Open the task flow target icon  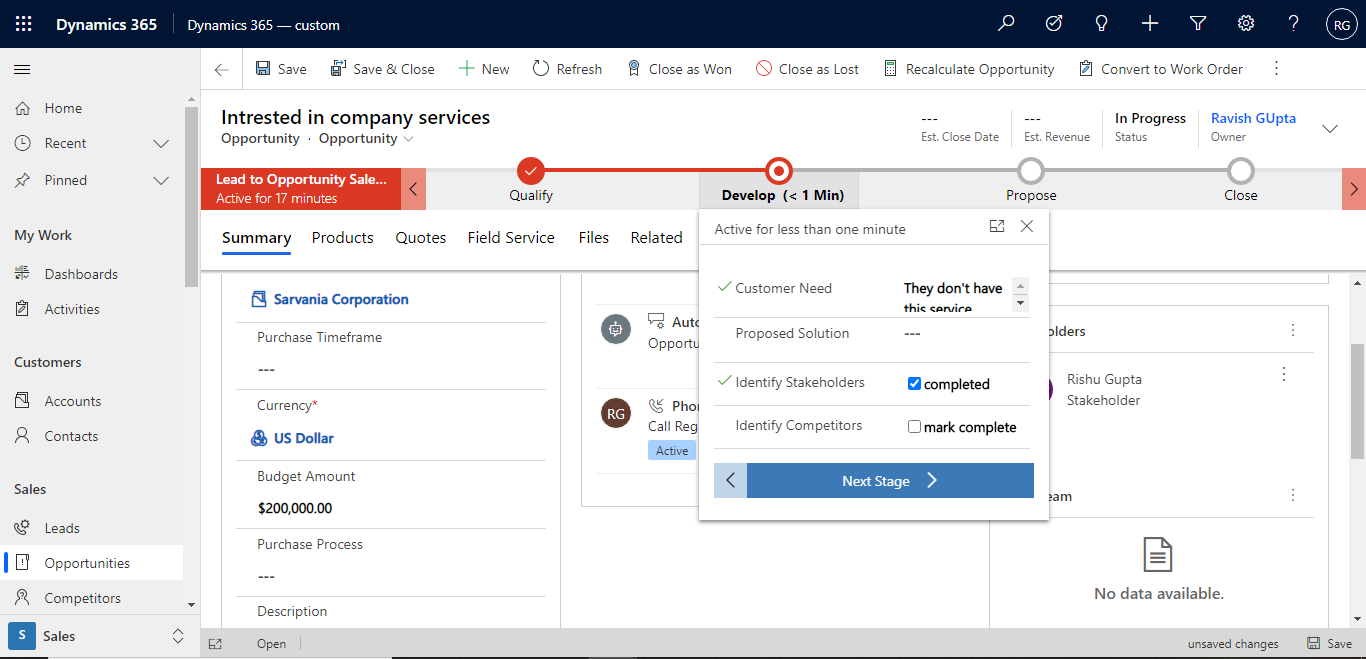[1054, 24]
